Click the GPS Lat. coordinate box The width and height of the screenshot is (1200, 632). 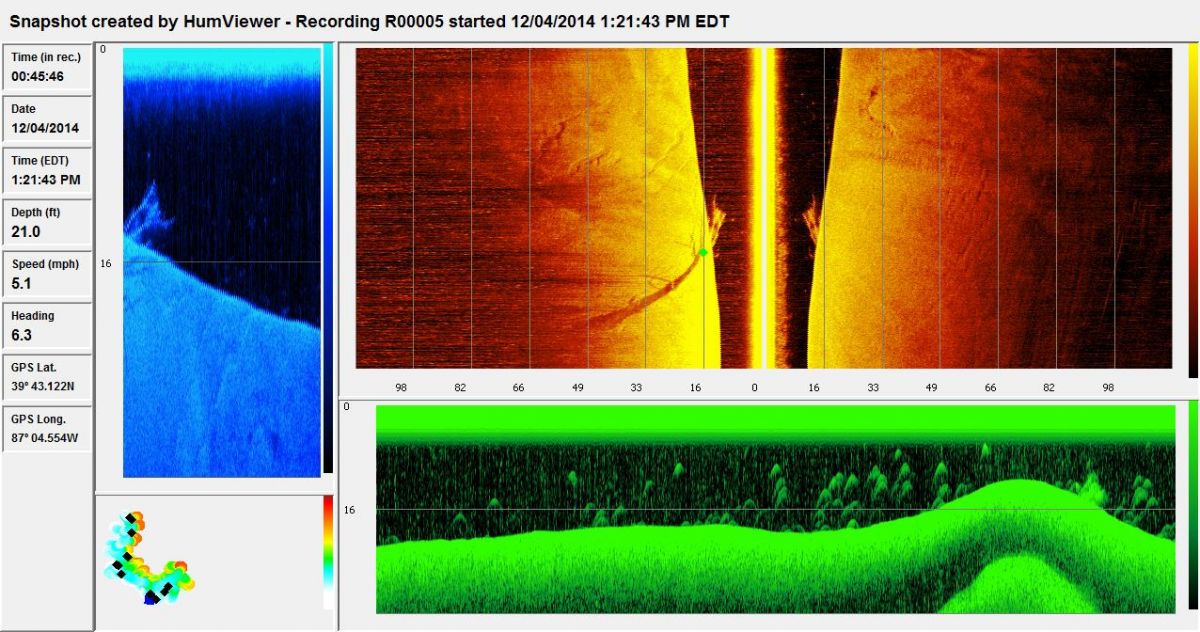pos(46,377)
